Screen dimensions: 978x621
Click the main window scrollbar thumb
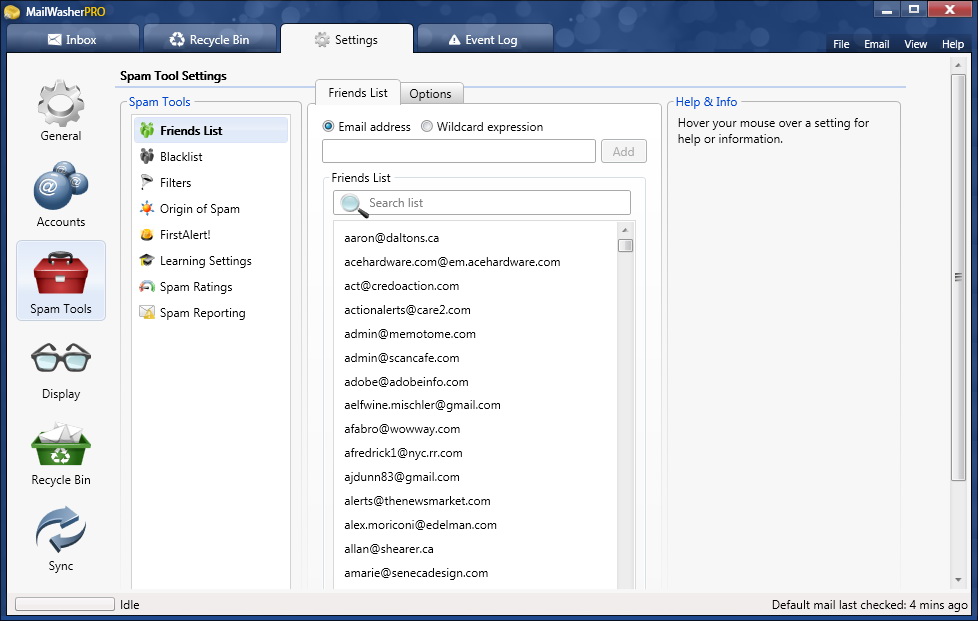click(x=957, y=277)
